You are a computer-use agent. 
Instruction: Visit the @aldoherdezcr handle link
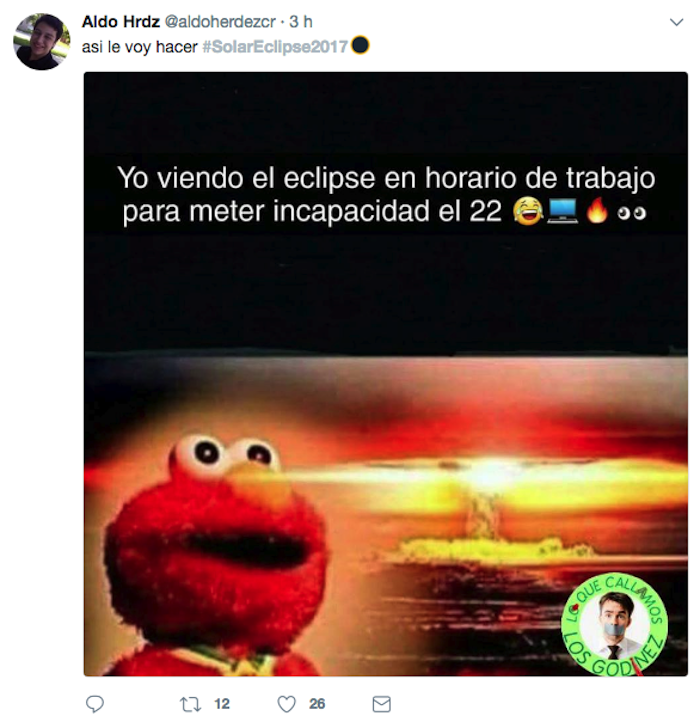220,22
